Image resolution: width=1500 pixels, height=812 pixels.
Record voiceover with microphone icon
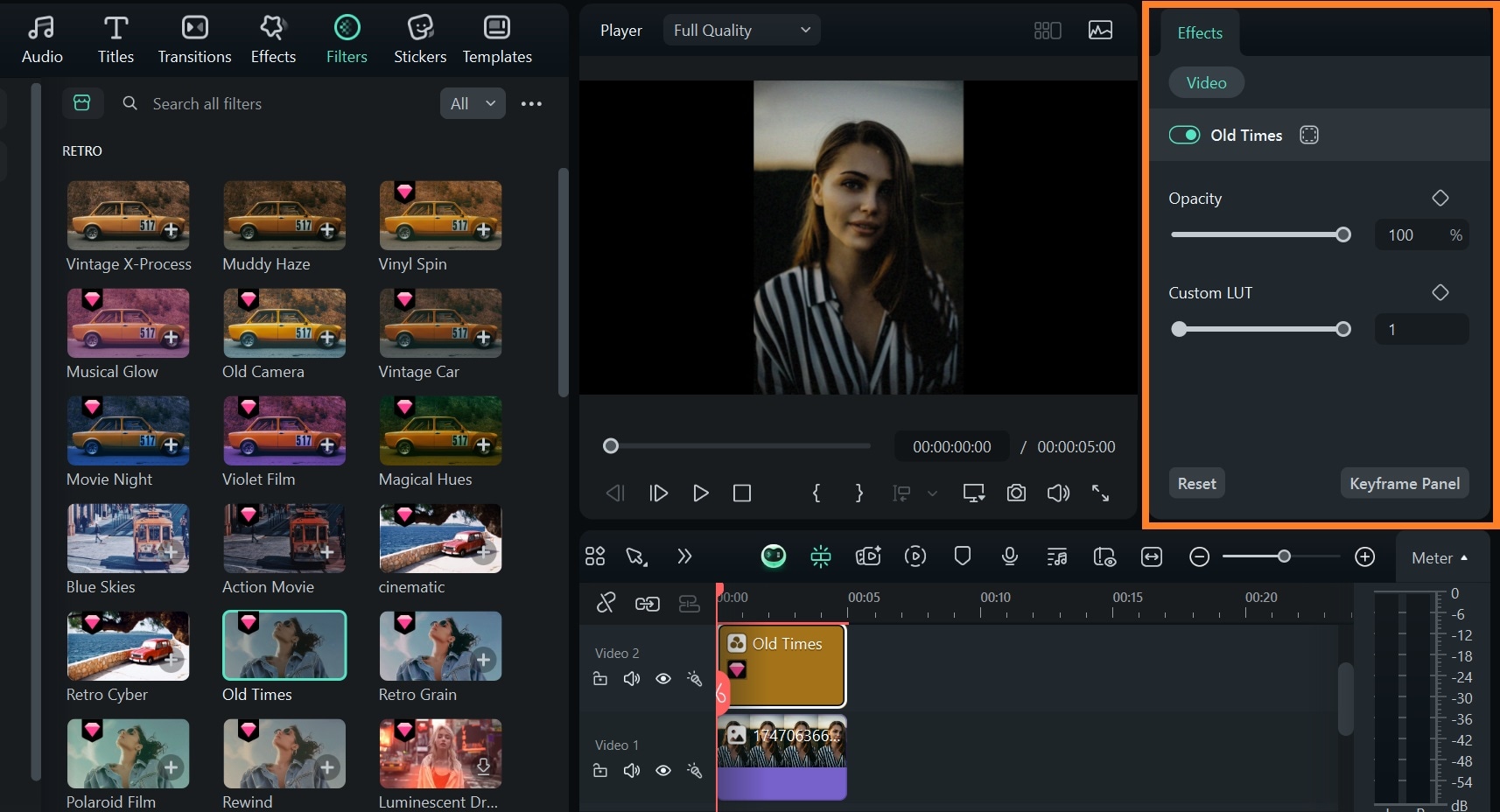(x=1009, y=556)
